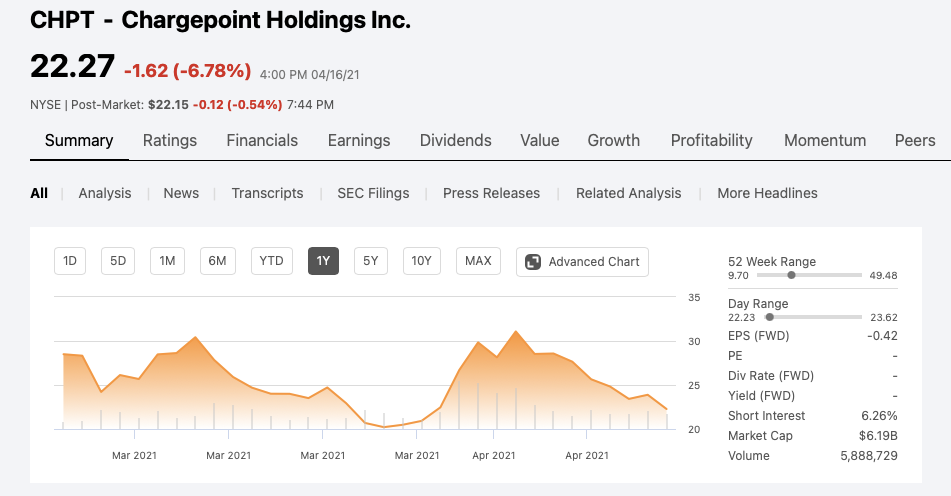The image size is (951, 496).
Task: Open the Ratings tab
Action: pos(170,141)
